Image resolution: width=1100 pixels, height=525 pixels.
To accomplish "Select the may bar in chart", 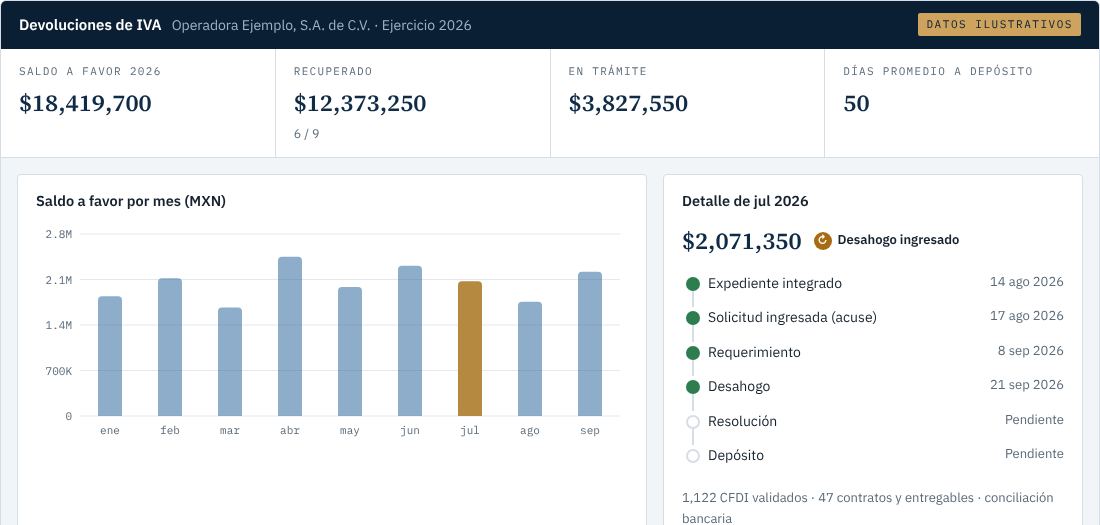I will pyautogui.click(x=349, y=352).
